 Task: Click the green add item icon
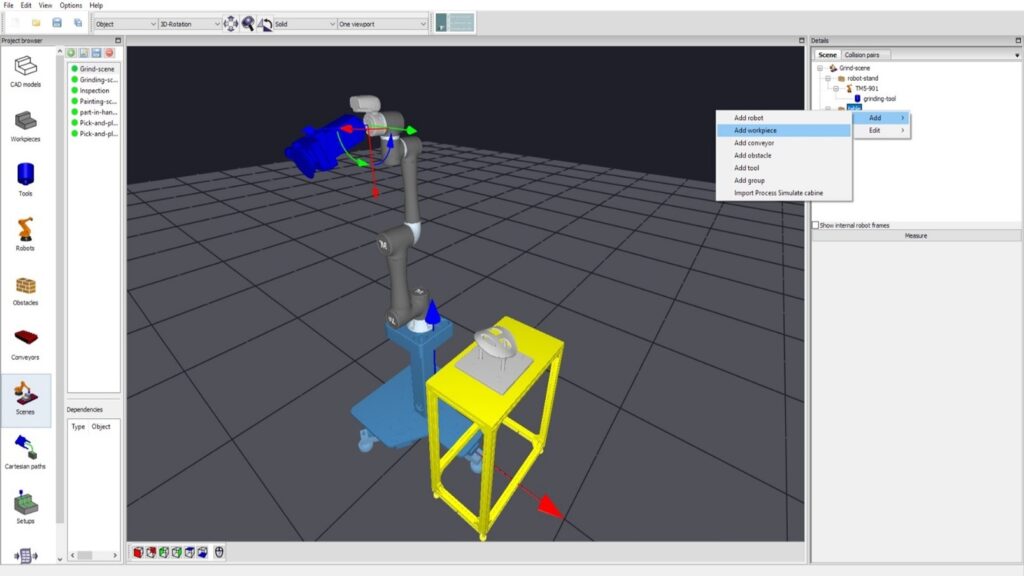coord(72,52)
